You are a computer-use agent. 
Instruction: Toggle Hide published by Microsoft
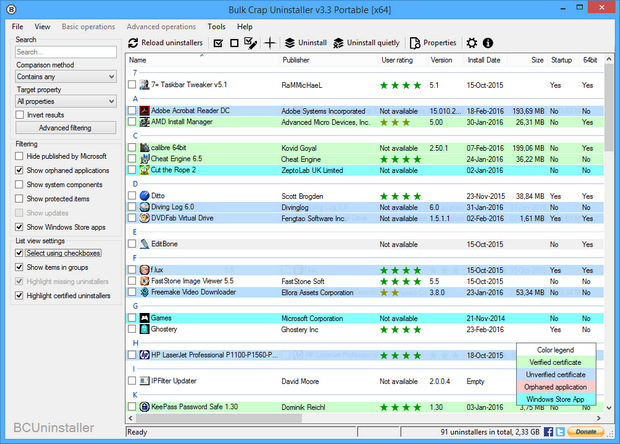(x=21, y=157)
